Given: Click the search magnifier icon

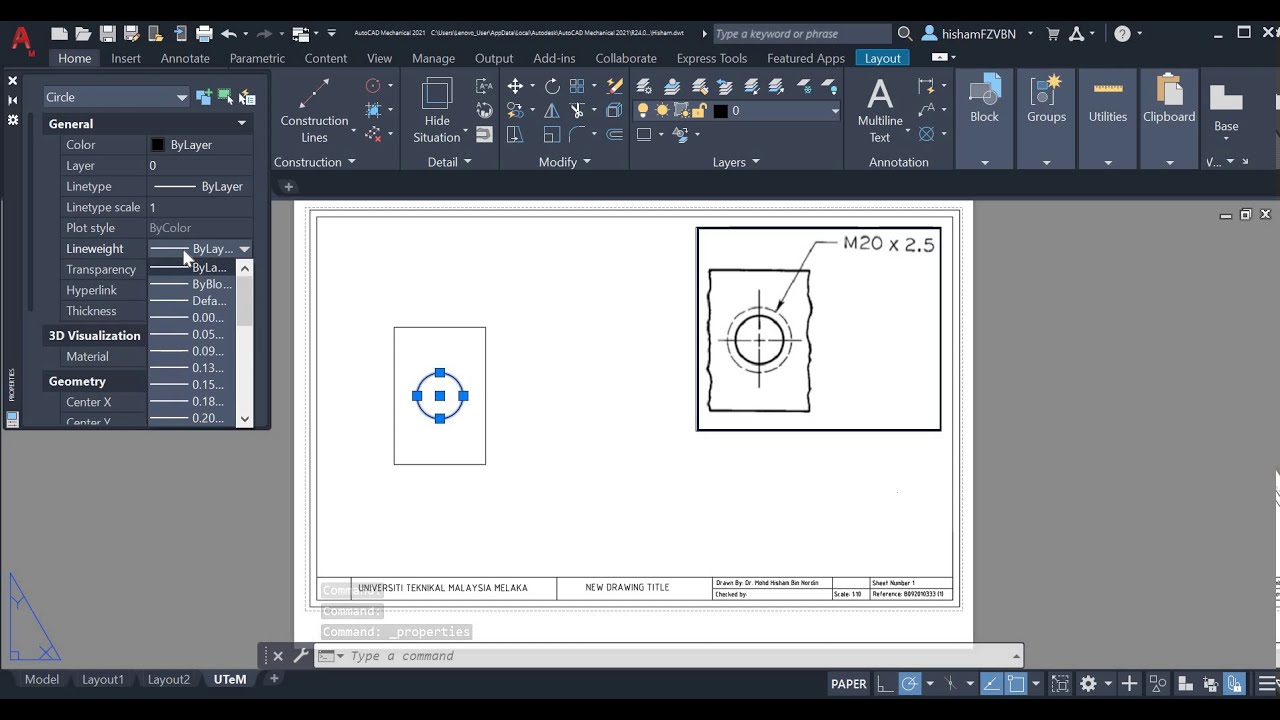Looking at the screenshot, I should coord(905,34).
